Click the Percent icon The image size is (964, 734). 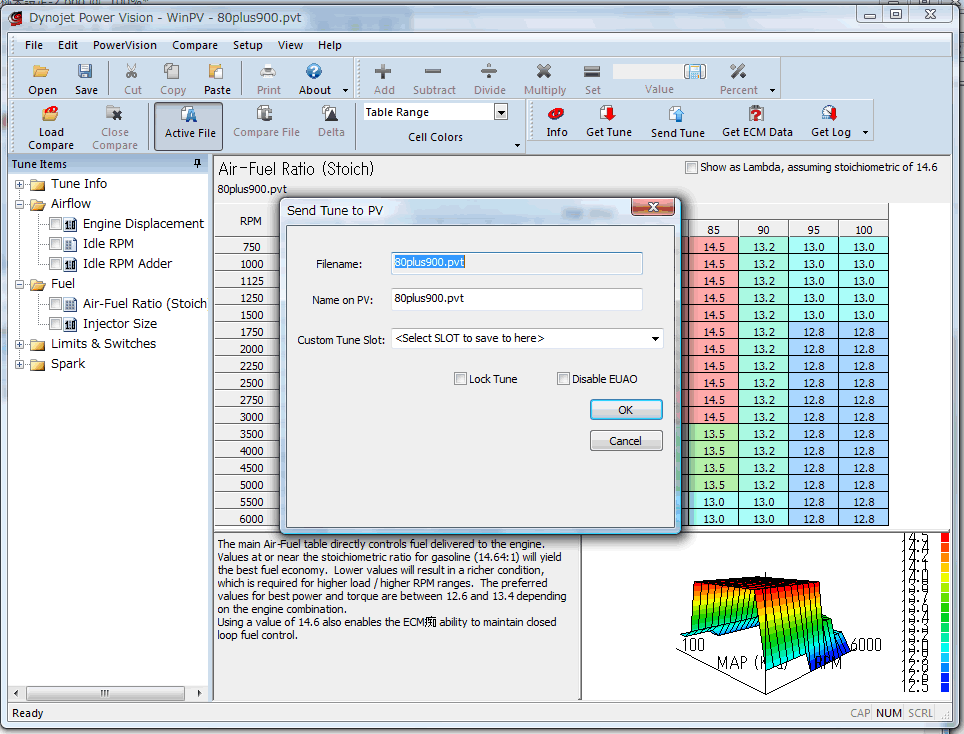pos(738,72)
